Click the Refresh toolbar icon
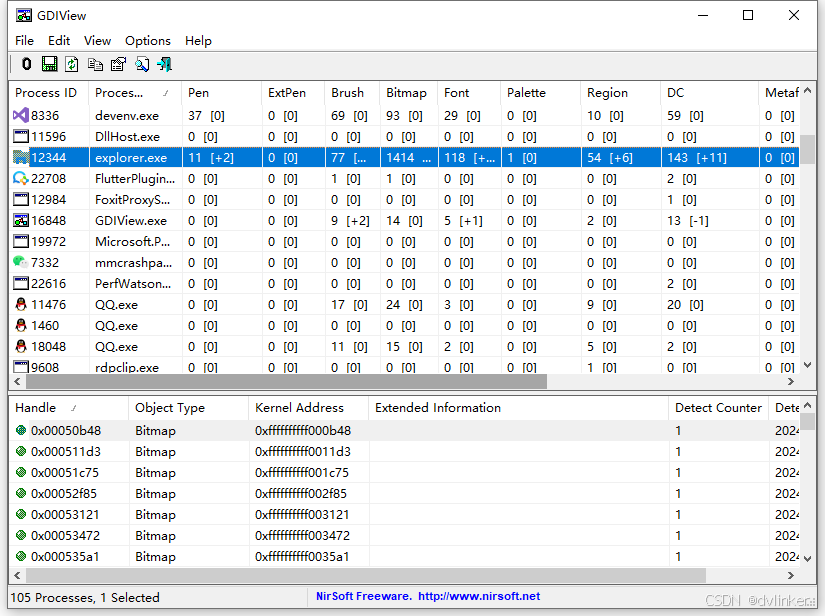Image resolution: width=825 pixels, height=616 pixels. pos(72,64)
